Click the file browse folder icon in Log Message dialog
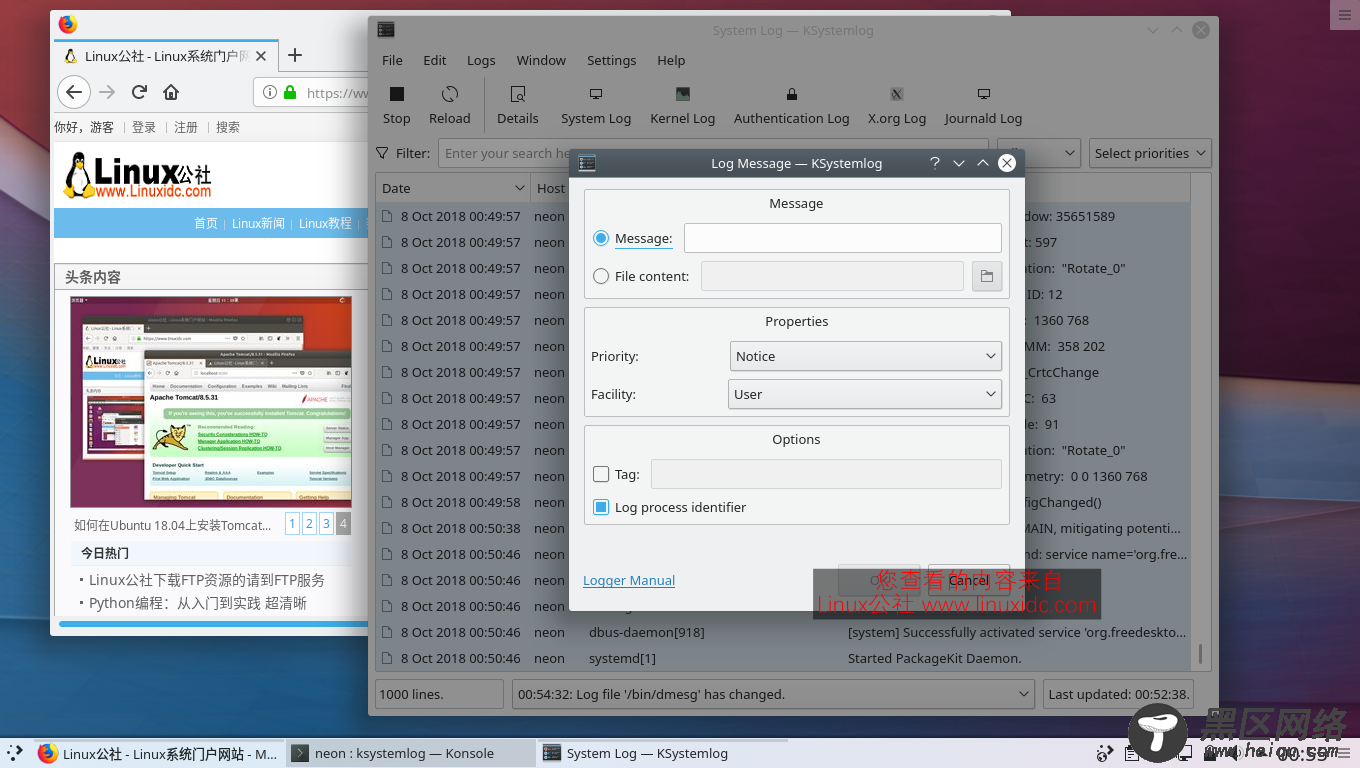1360x768 pixels. point(987,276)
